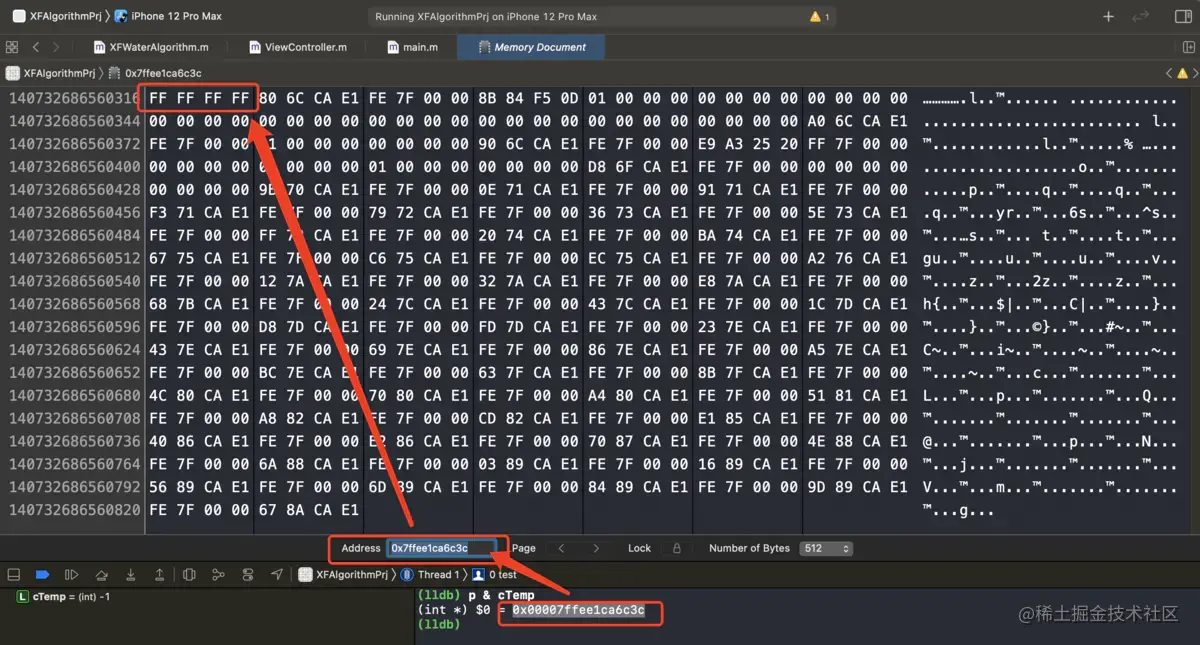Continue program execution in debug bar
The image size is (1200, 645).
pos(71,575)
